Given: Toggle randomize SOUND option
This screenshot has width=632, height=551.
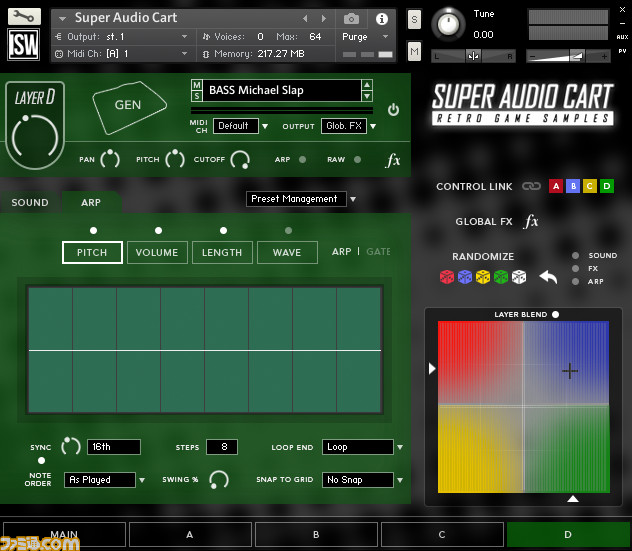Looking at the screenshot, I should (576, 256).
